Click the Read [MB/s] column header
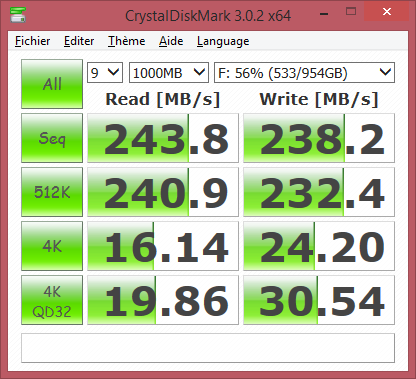Image resolution: width=416 pixels, height=379 pixels. click(163, 99)
